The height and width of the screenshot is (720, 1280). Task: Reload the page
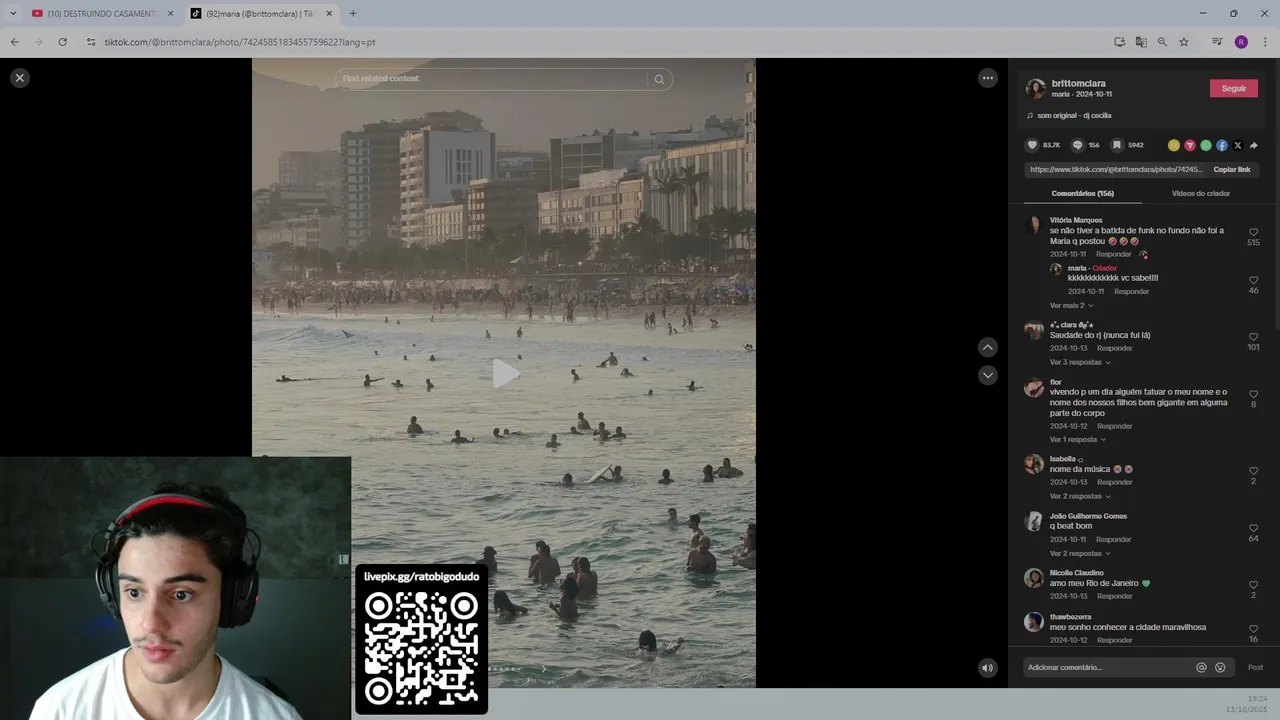coord(62,42)
